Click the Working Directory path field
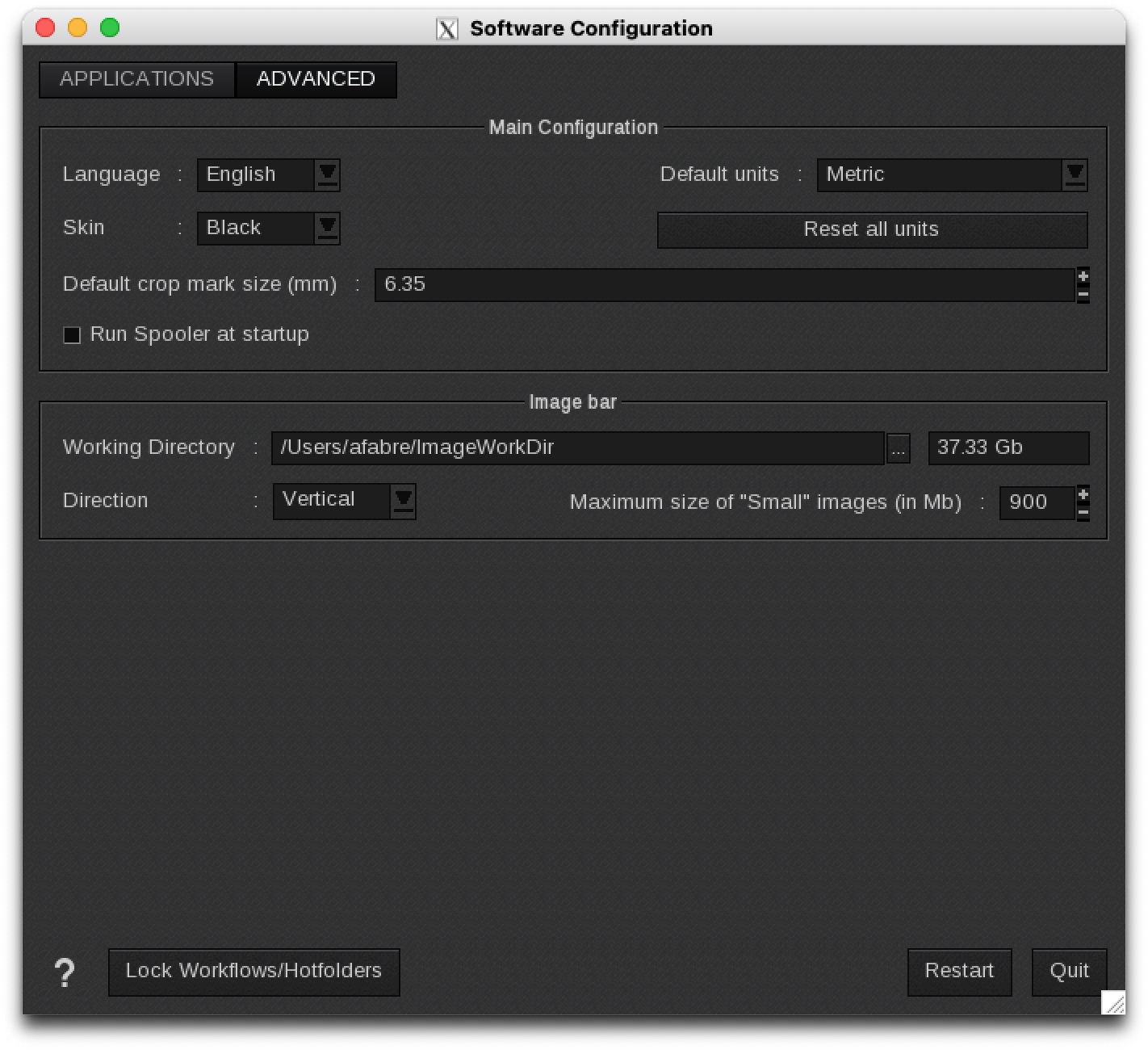1148x1050 pixels. 577,447
